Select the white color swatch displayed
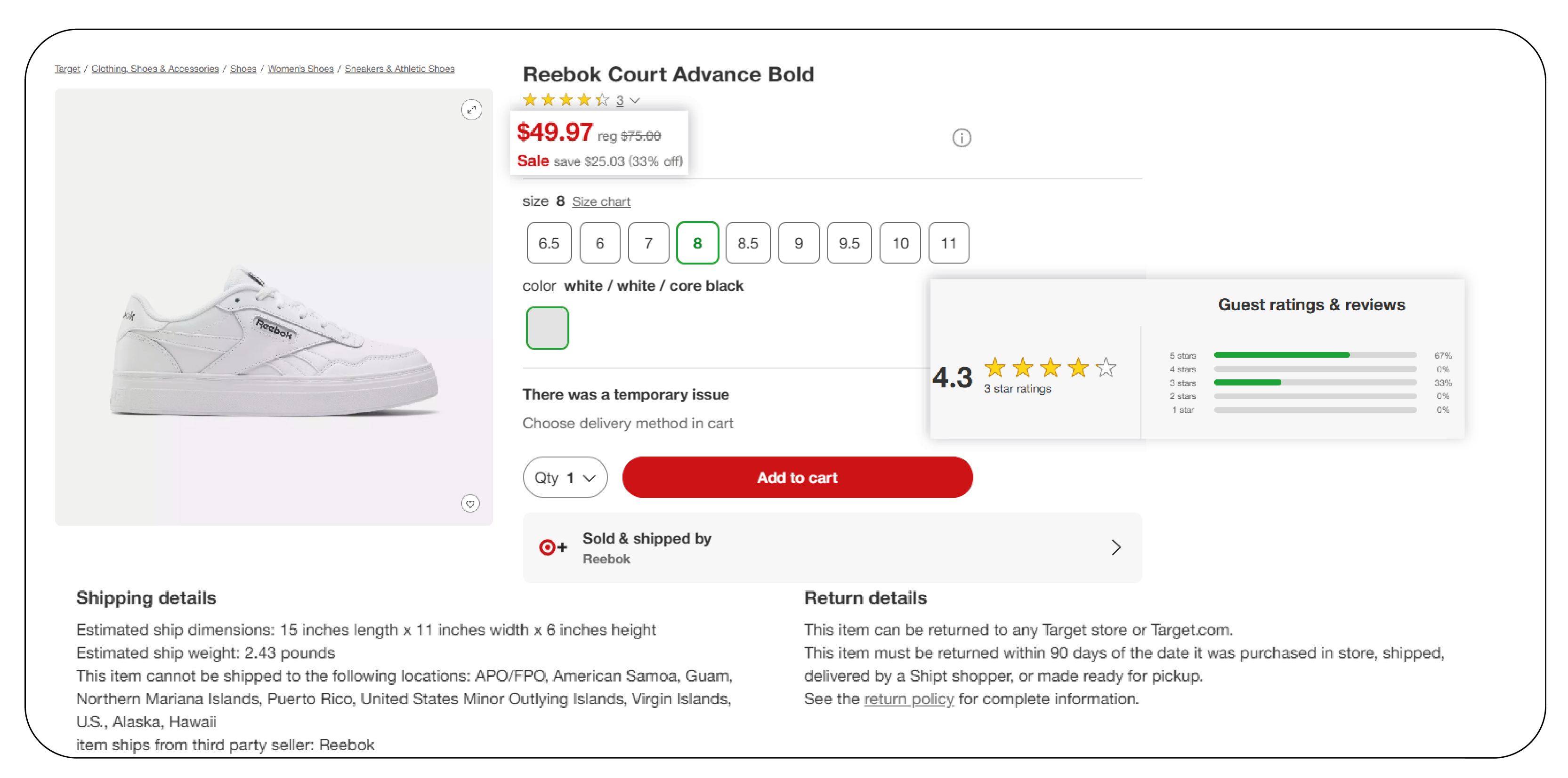This screenshot has height=778, width=1568. [546, 329]
